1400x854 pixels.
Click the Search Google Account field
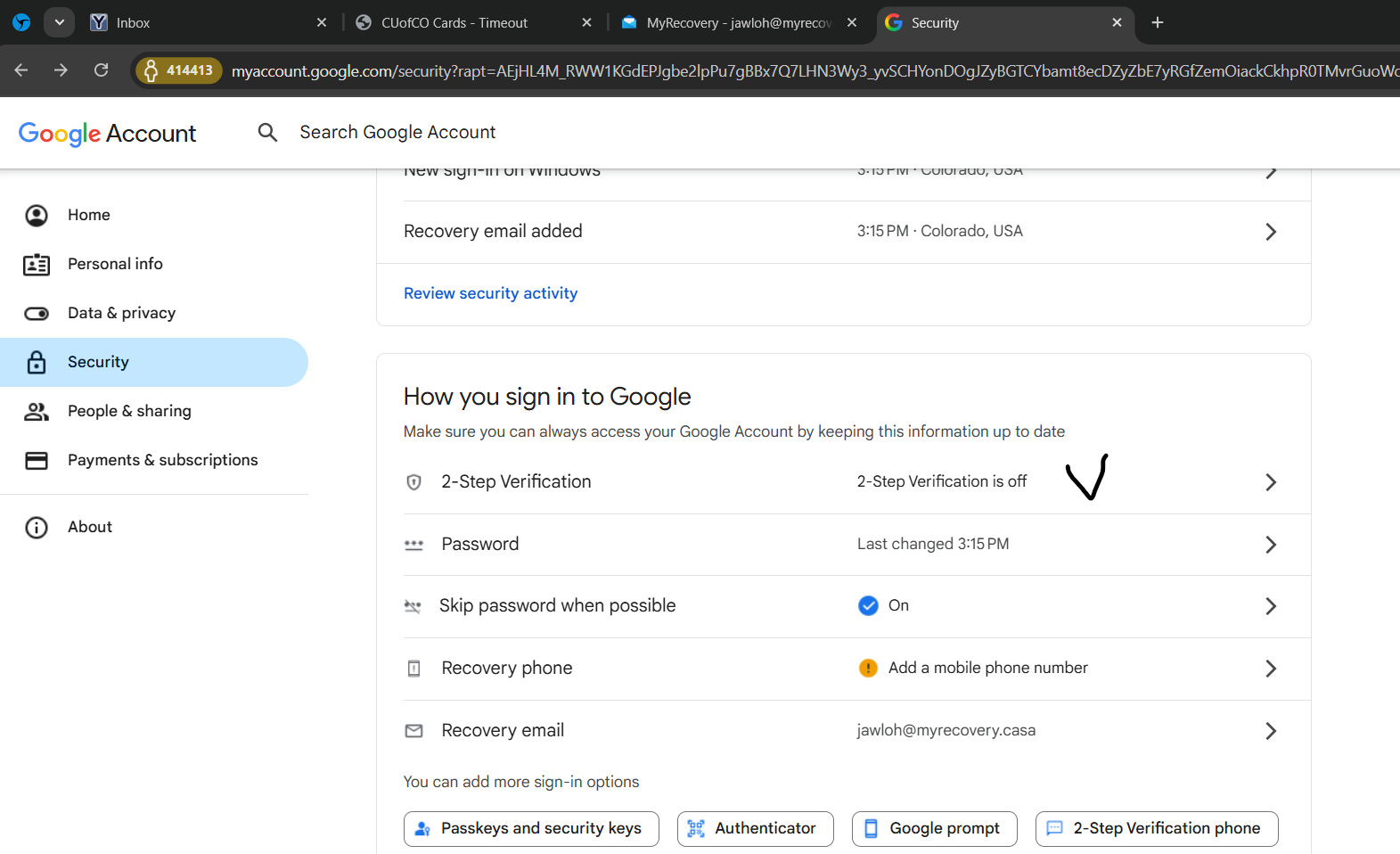click(x=397, y=133)
